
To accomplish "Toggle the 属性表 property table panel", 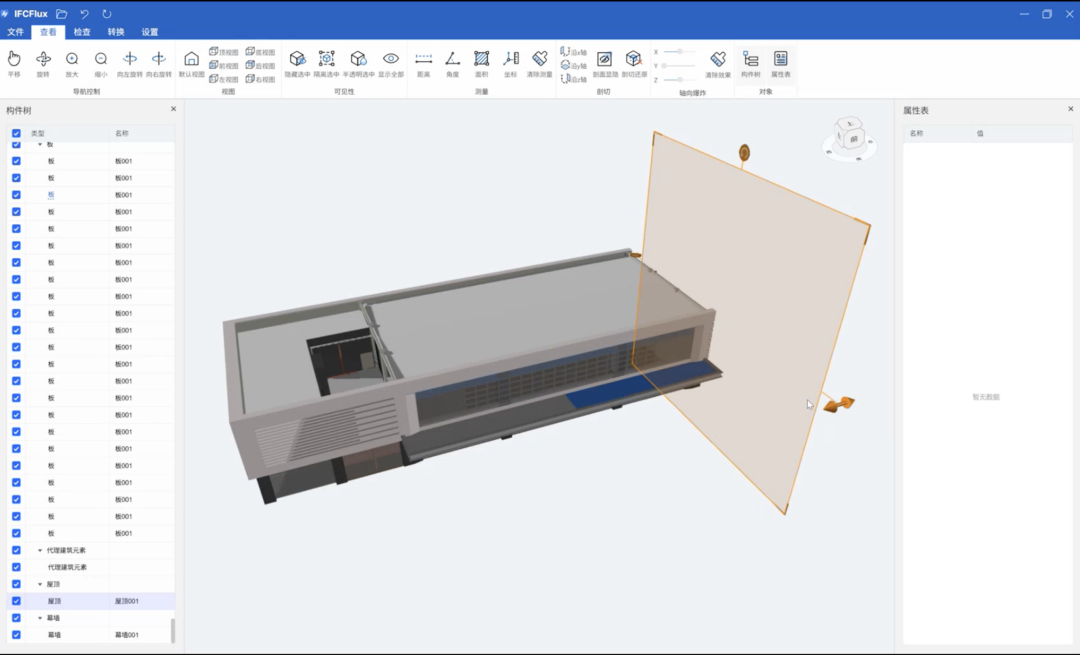I will tap(780, 63).
